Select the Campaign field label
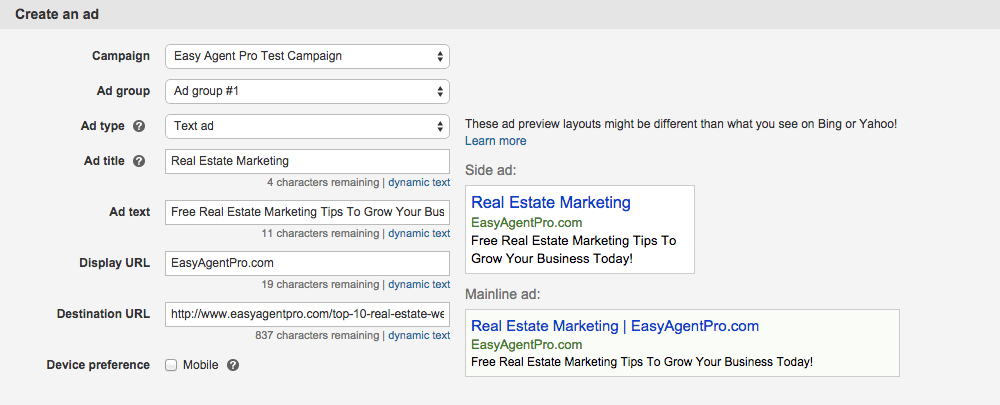This screenshot has width=1000, height=405. coord(121,56)
